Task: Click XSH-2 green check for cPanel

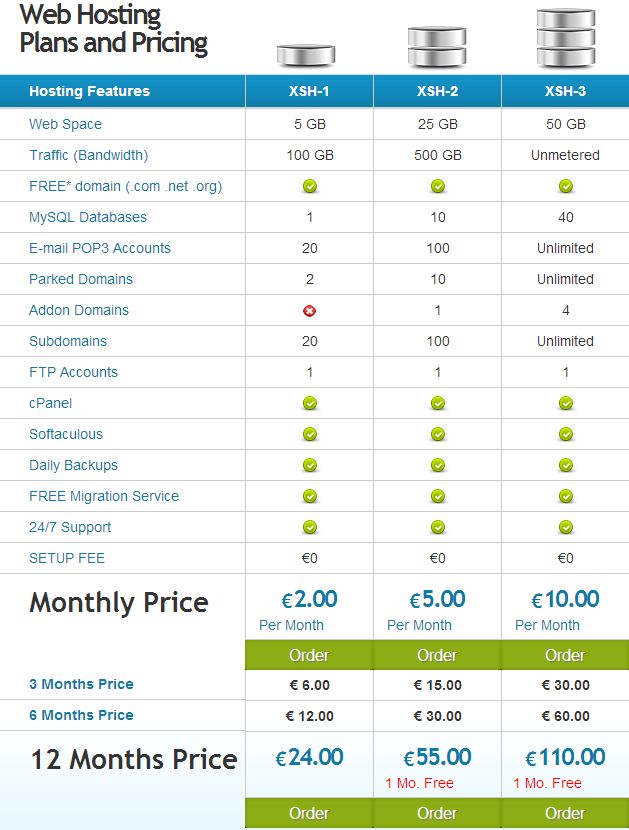Action: tap(437, 403)
